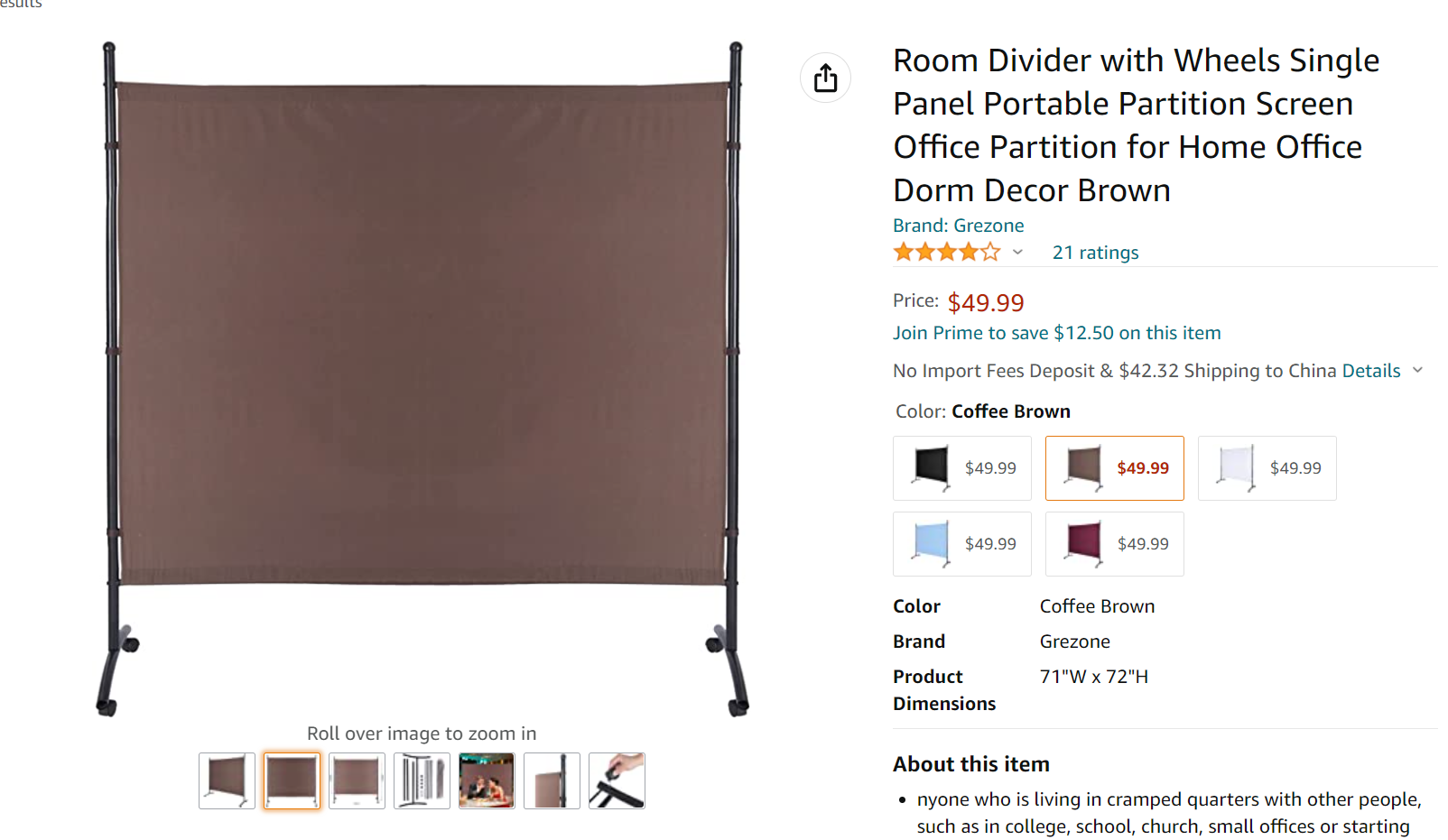Select the white color swatch option
Screen dimensions: 1448x840
(x=1267, y=468)
